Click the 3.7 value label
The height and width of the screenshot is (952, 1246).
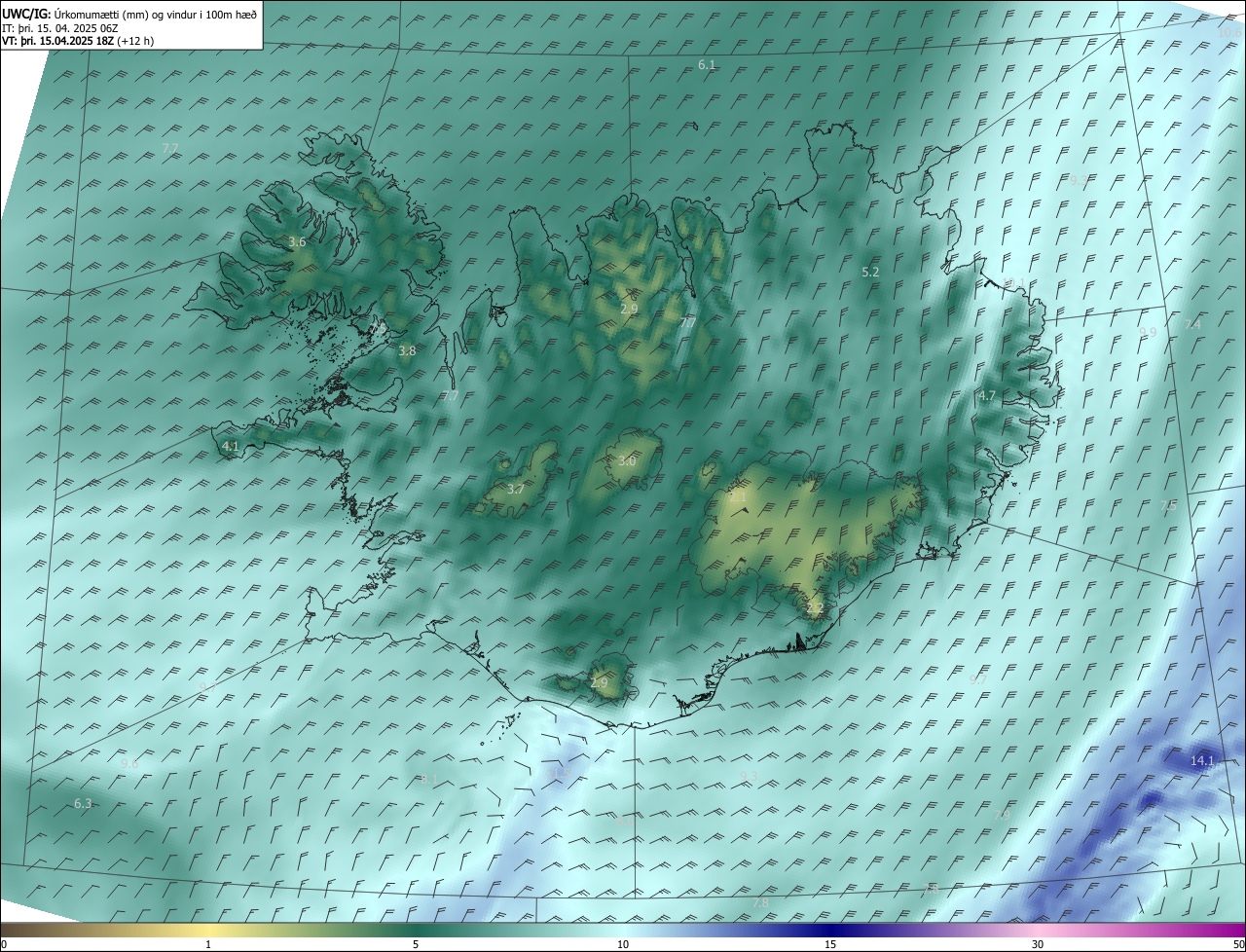[x=516, y=489]
